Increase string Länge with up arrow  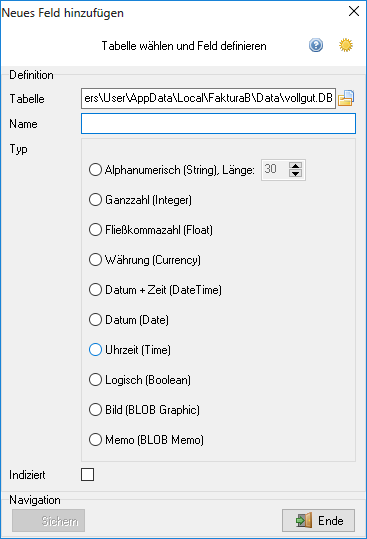point(296,166)
